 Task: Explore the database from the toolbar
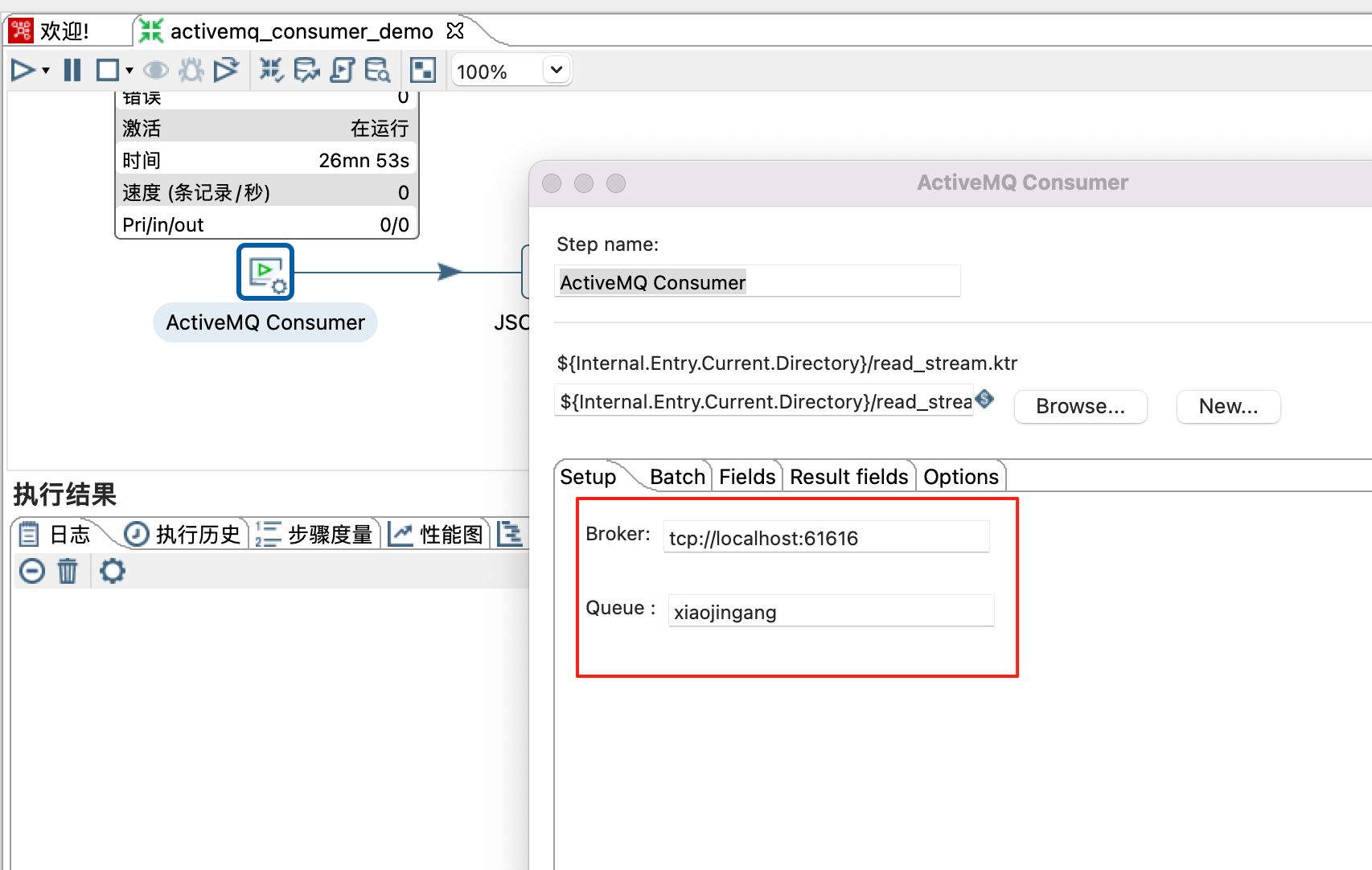coord(377,71)
